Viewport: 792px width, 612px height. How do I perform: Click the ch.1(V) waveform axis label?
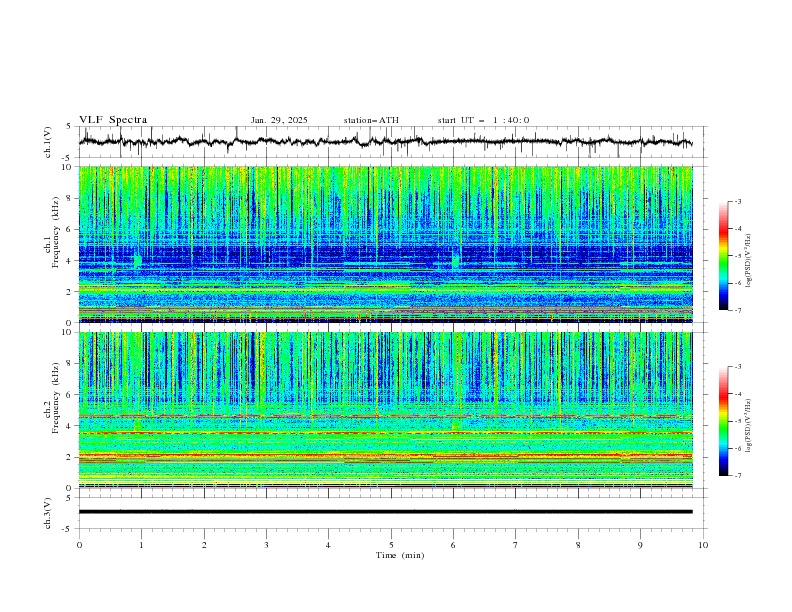(x=48, y=142)
